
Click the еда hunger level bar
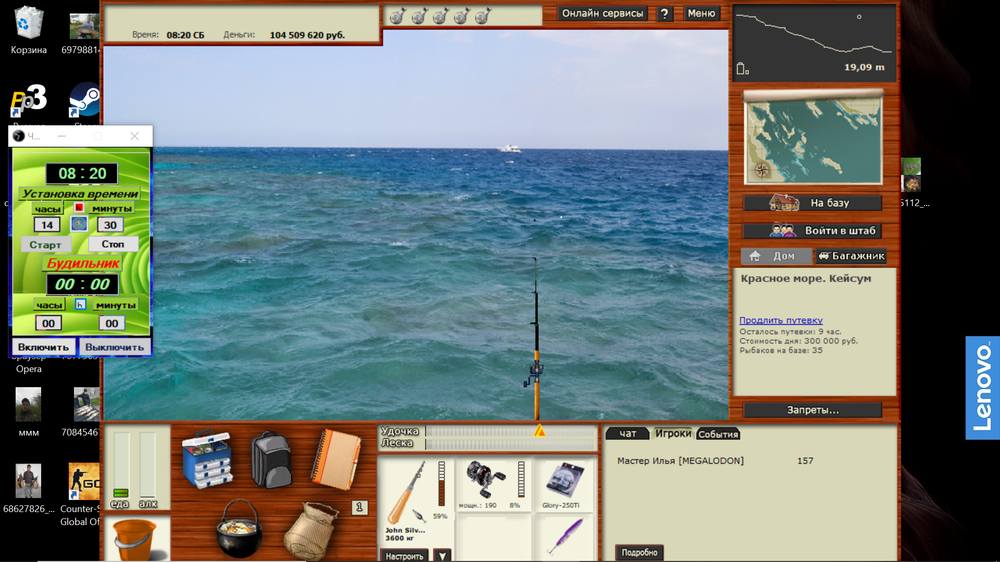click(x=121, y=466)
